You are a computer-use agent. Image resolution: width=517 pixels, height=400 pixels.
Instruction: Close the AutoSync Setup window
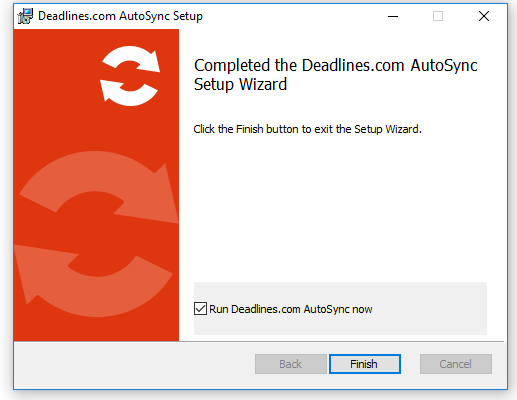point(484,16)
